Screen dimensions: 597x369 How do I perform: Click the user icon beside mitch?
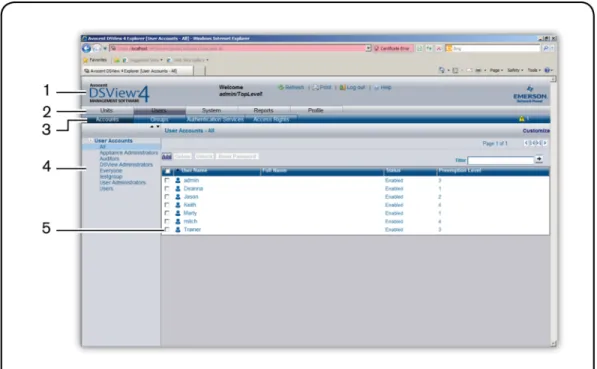177,221
